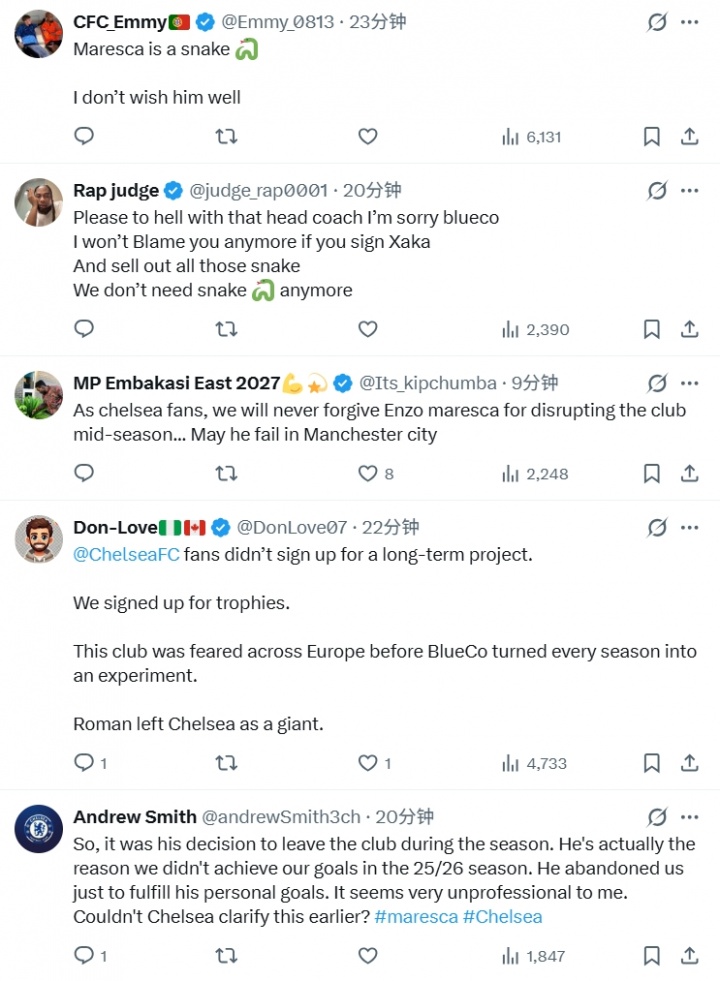Image resolution: width=720 pixels, height=981 pixels.
Task: Open the #Chelsea hashtag
Action: click(x=502, y=917)
